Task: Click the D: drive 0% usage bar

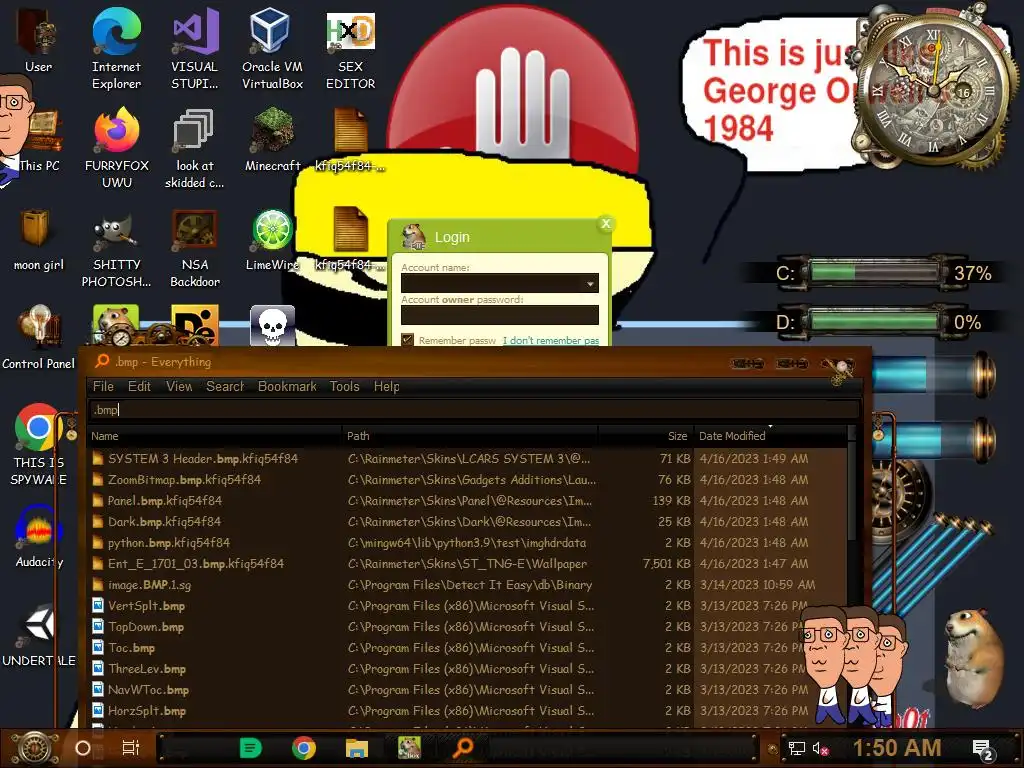Action: tap(875, 321)
